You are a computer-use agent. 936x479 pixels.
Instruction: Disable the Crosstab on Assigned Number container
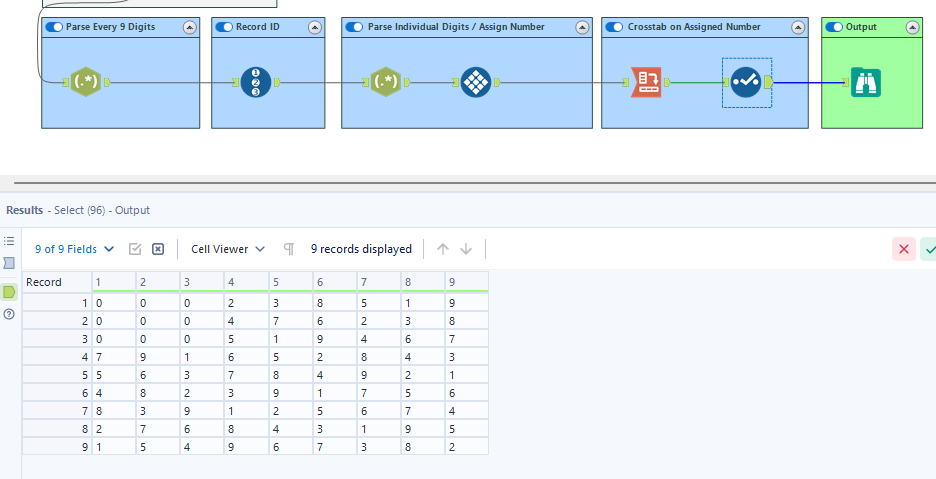coord(614,27)
